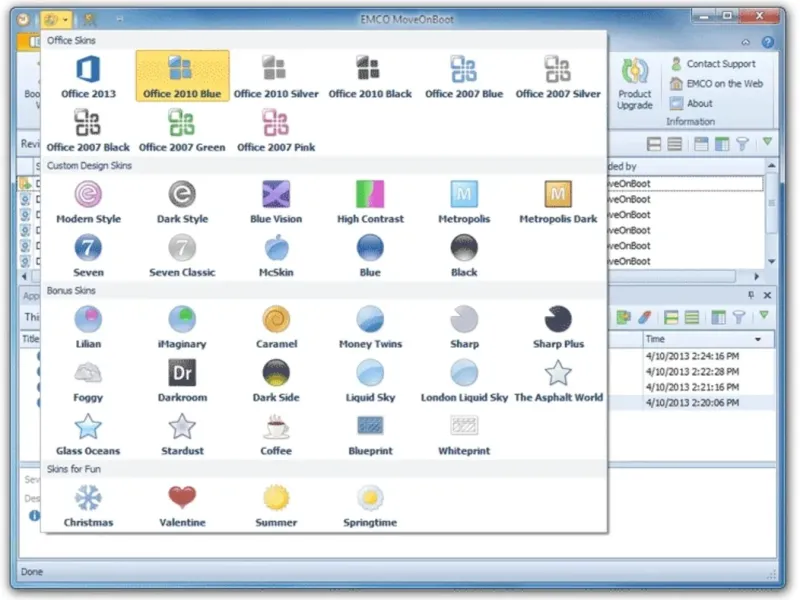Apply the Valentine skin
This screenshot has width=800, height=600.
tap(182, 505)
